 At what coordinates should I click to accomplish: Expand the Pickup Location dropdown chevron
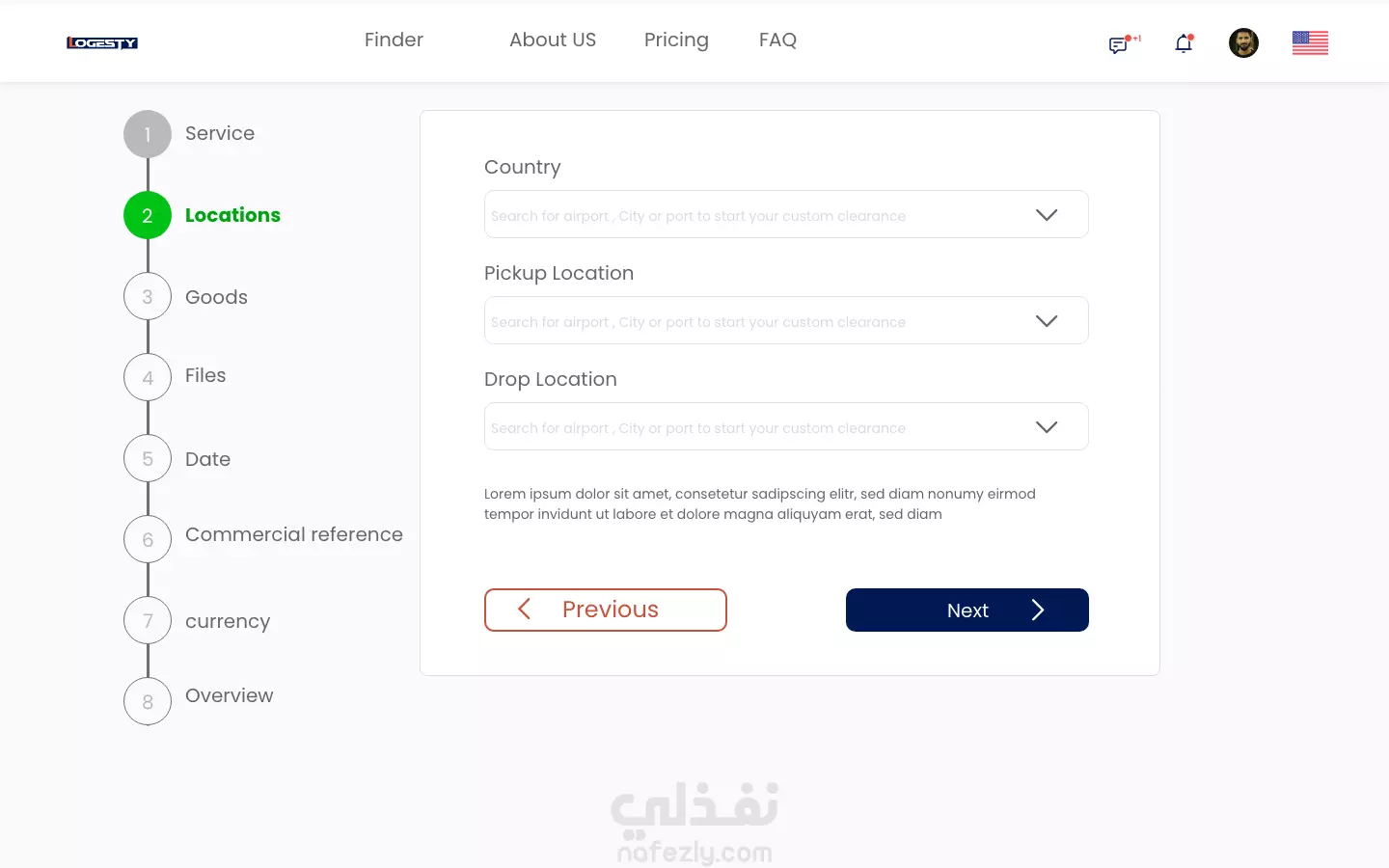1047,321
